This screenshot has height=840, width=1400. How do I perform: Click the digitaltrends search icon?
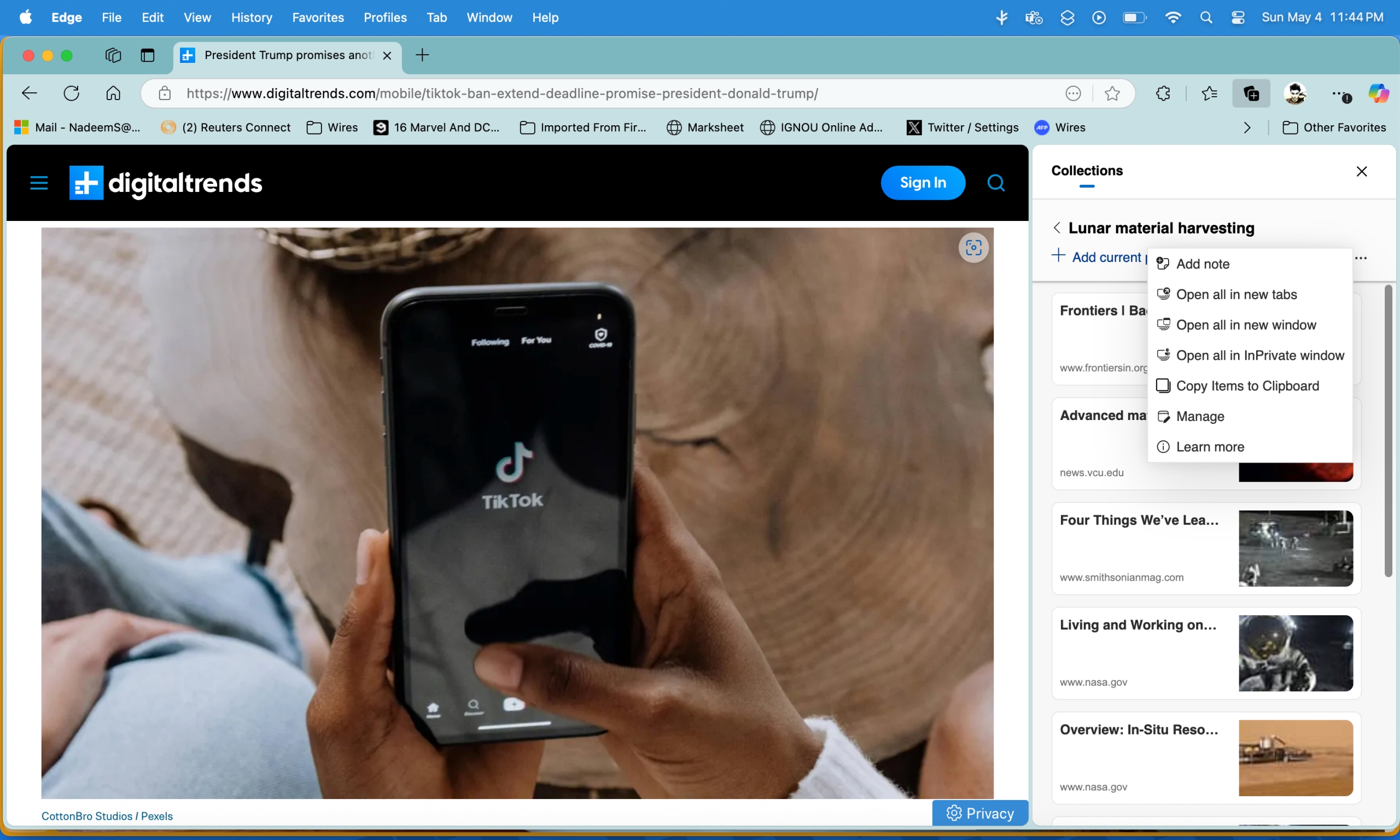tap(995, 182)
